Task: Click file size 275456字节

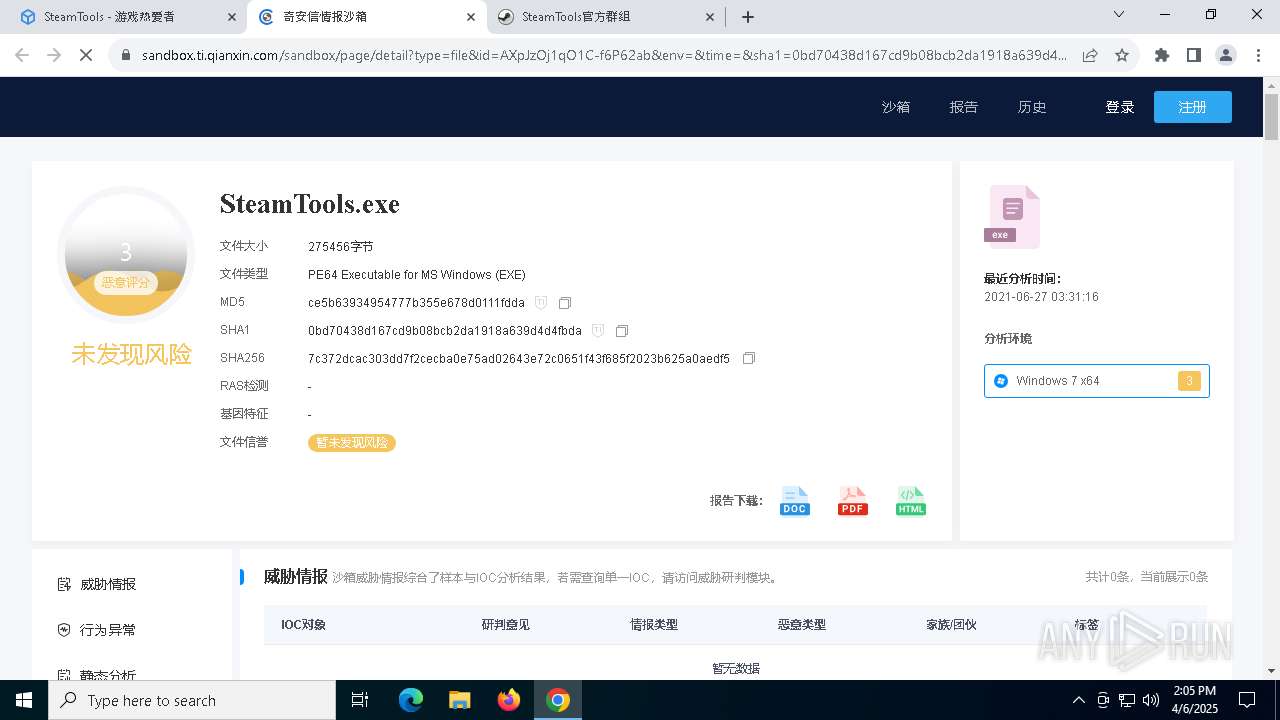Action: 340,247
